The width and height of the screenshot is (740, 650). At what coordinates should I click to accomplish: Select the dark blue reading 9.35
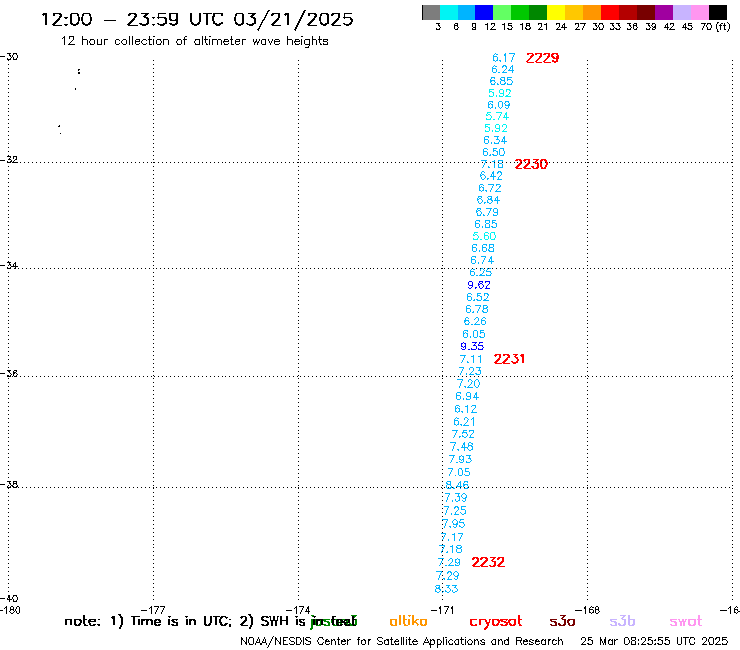(x=472, y=346)
